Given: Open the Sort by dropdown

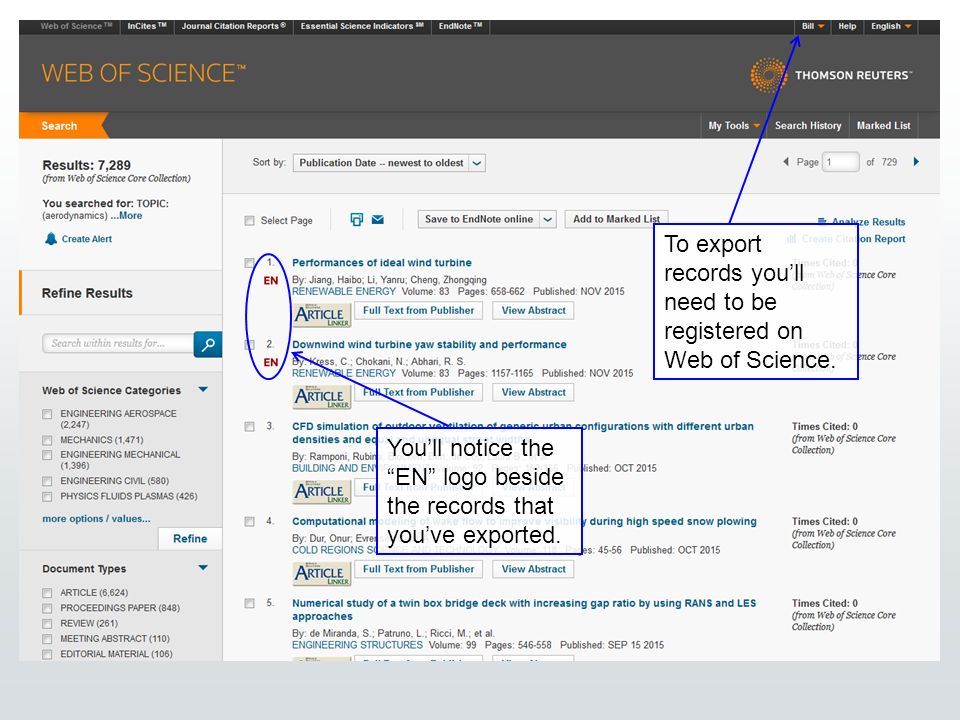Looking at the screenshot, I should (389, 163).
